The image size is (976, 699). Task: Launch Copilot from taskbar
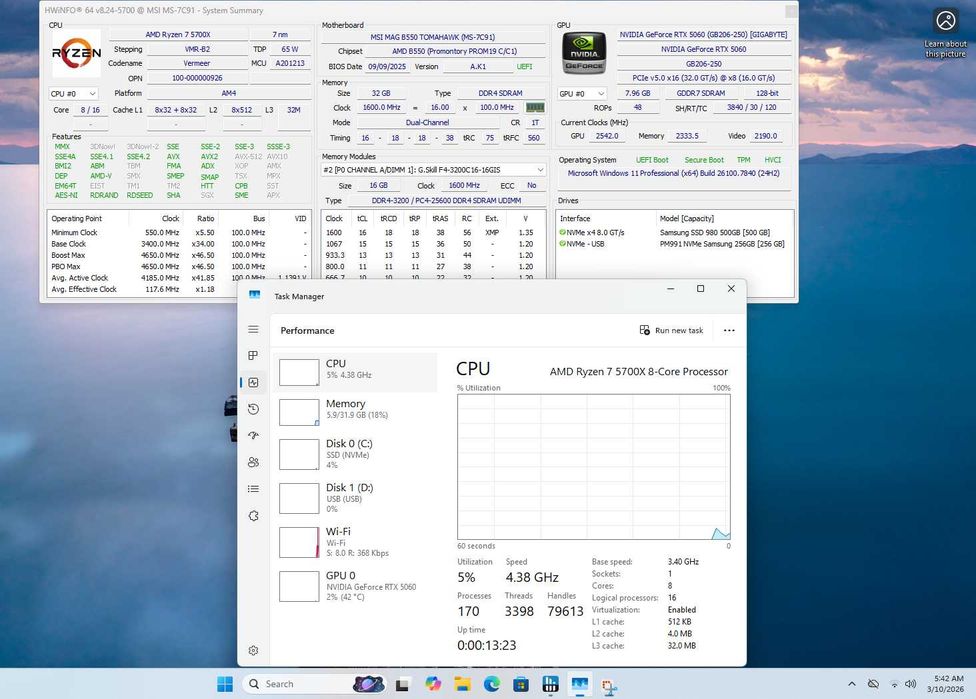click(x=433, y=684)
